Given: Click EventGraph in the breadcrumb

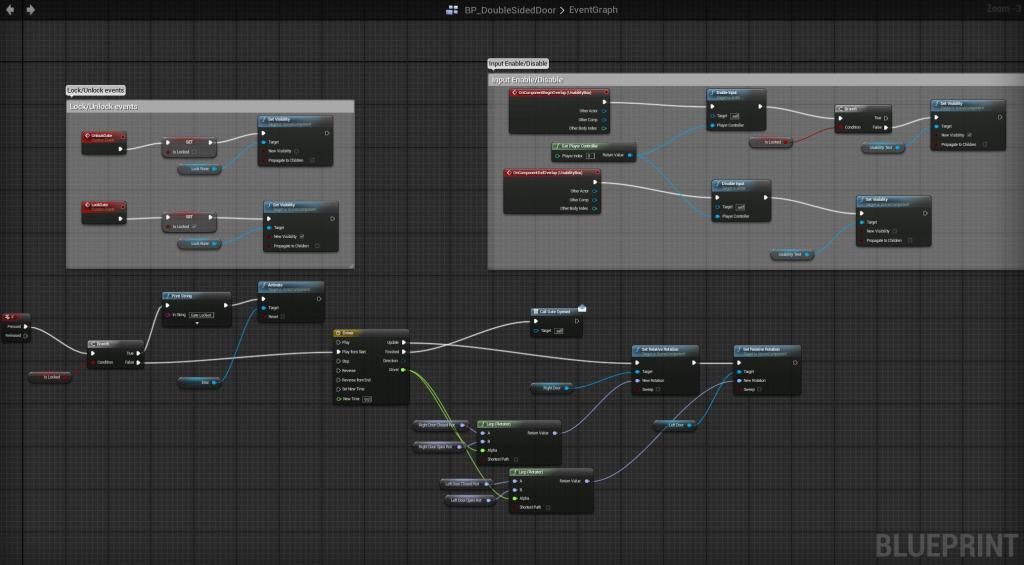Looking at the screenshot, I should pos(594,10).
